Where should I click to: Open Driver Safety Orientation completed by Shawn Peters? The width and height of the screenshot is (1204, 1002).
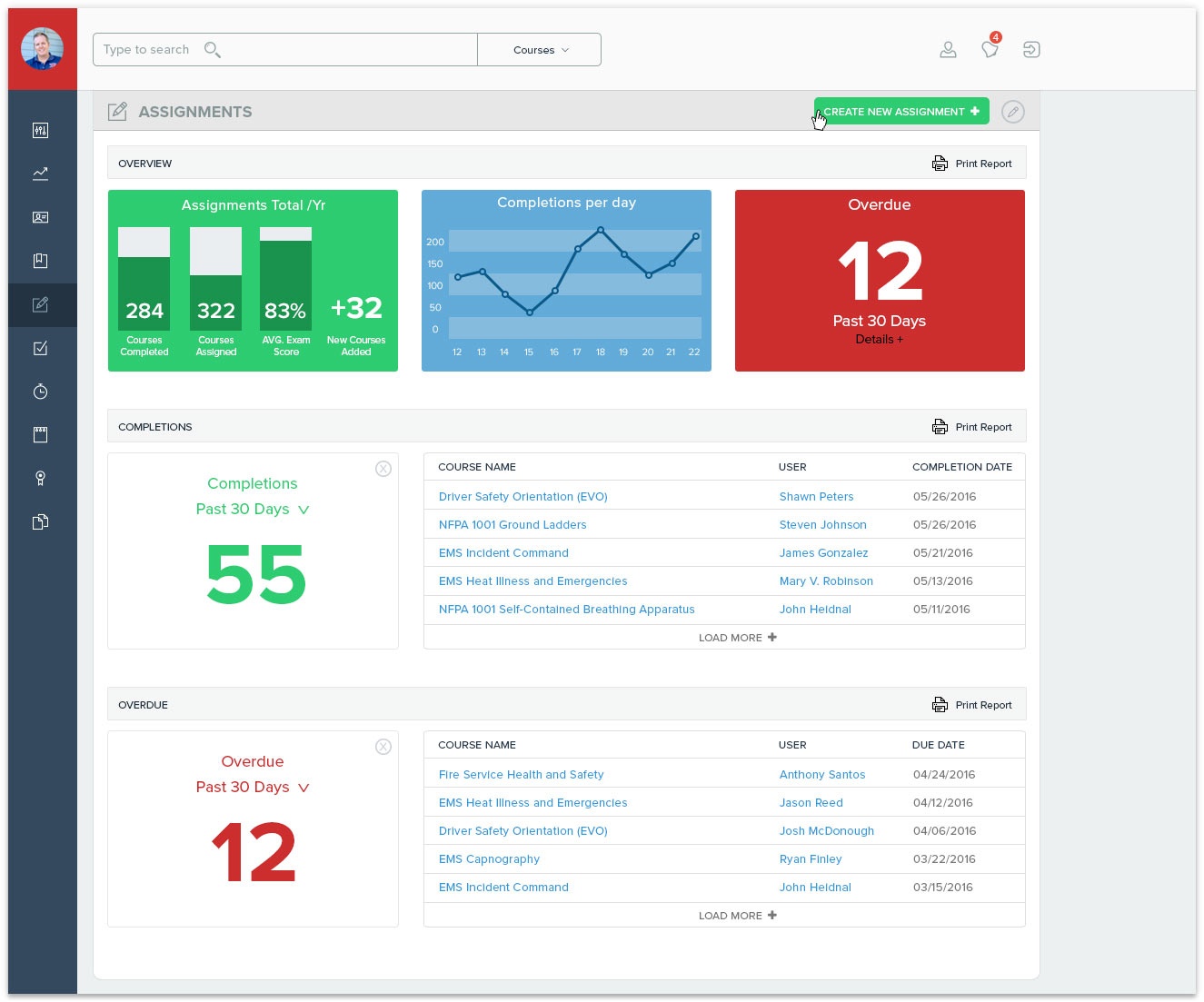coord(522,497)
